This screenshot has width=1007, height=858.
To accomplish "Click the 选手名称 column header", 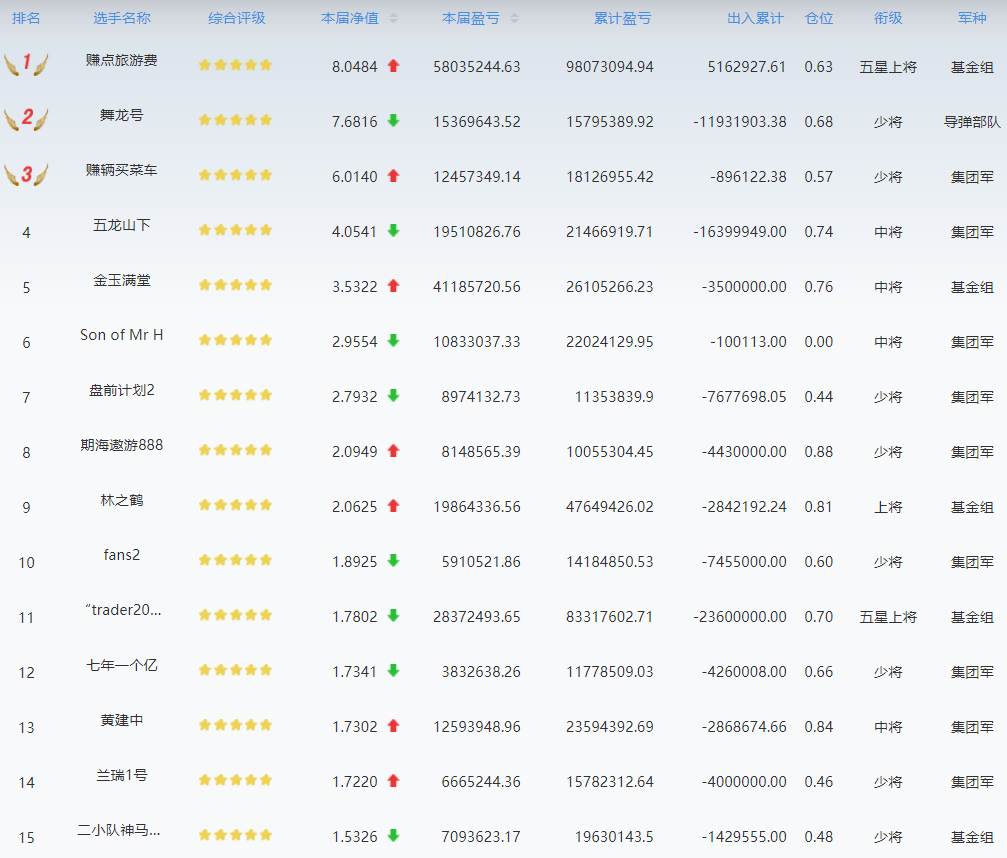I will 122,18.
